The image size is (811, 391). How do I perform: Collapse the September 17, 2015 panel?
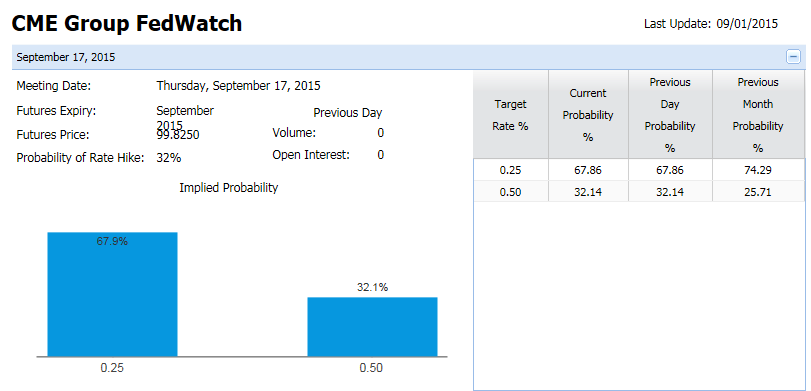(x=793, y=57)
